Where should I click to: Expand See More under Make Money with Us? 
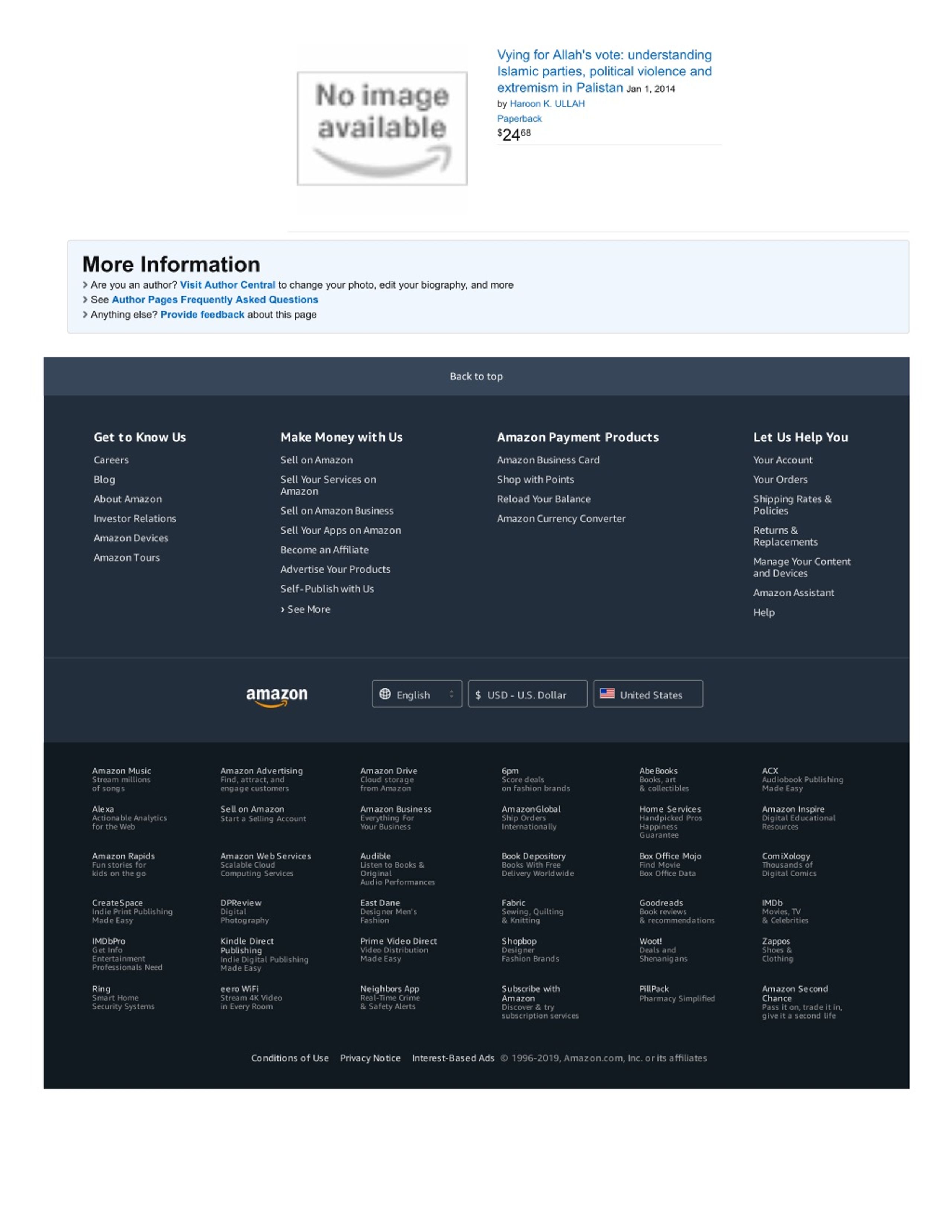pos(305,609)
